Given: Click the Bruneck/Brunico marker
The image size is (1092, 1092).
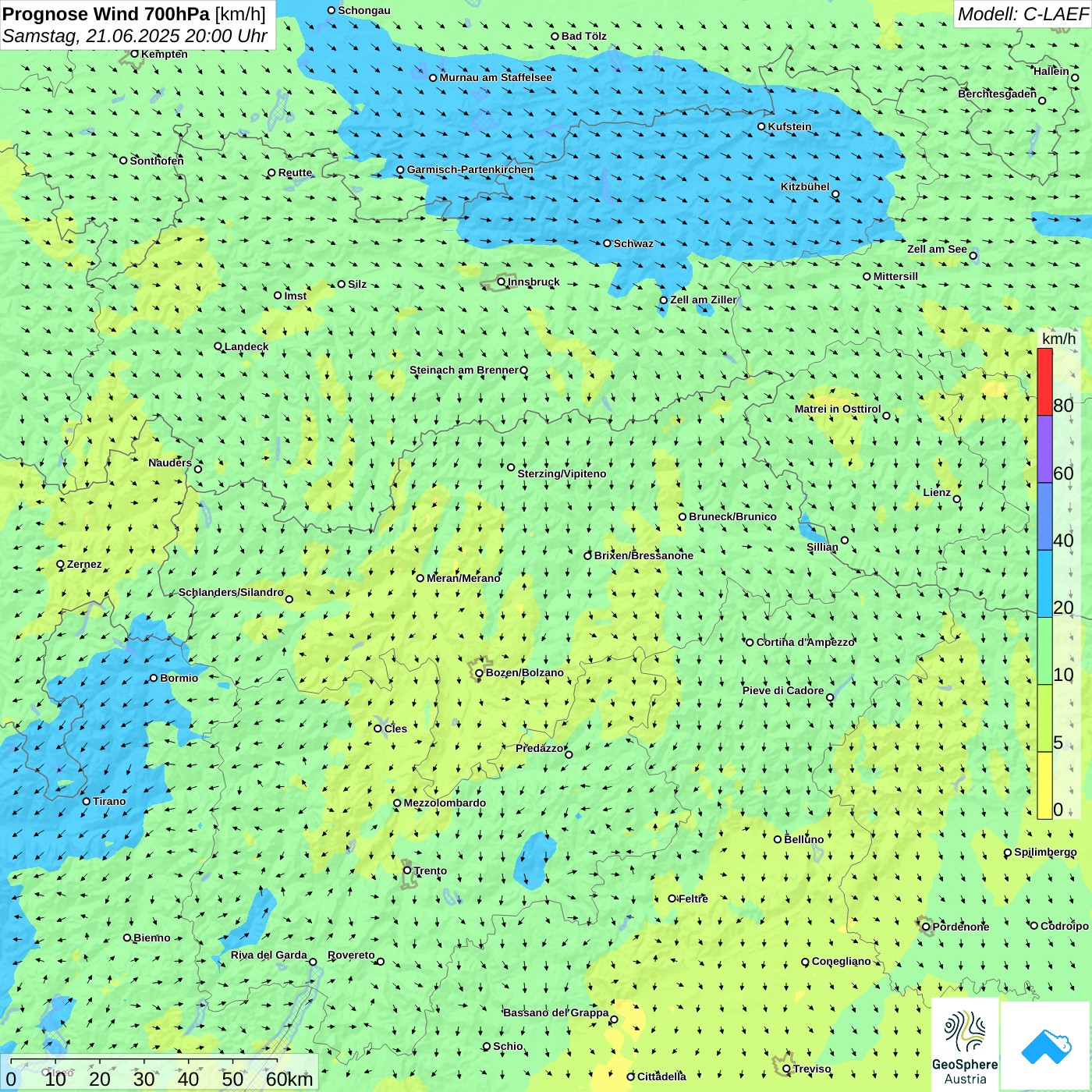Looking at the screenshot, I should coord(682,516).
